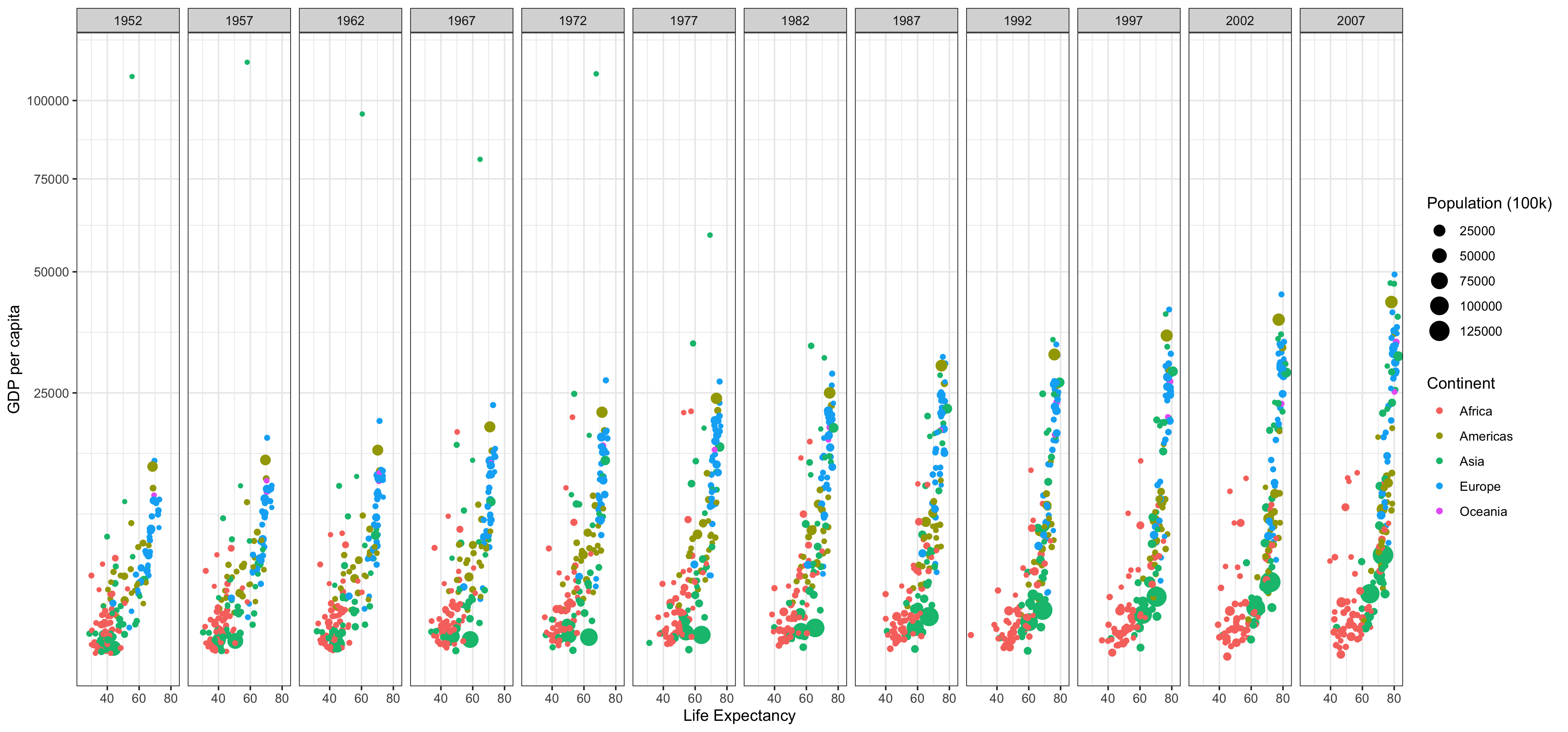1568x732 pixels.
Task: Click the 75000 y-axis tick label
Action: 52,179
